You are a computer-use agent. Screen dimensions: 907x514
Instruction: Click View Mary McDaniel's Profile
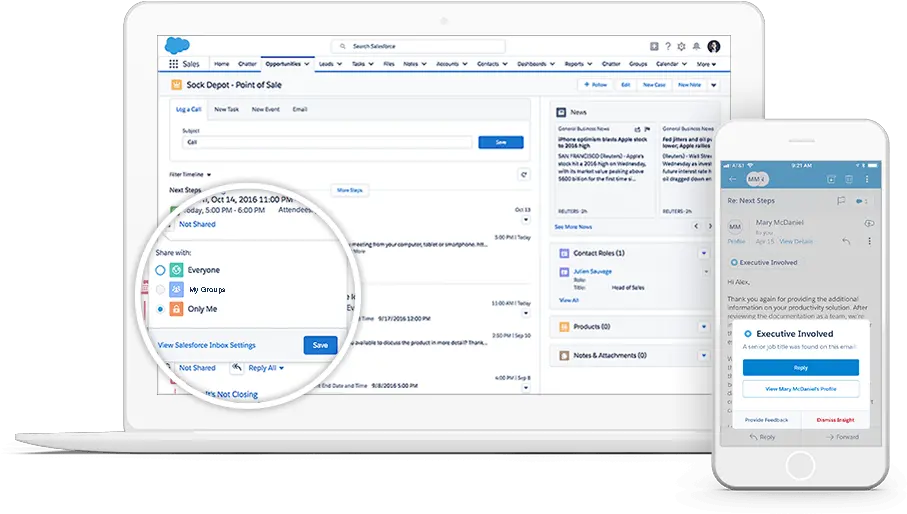[x=801, y=389]
